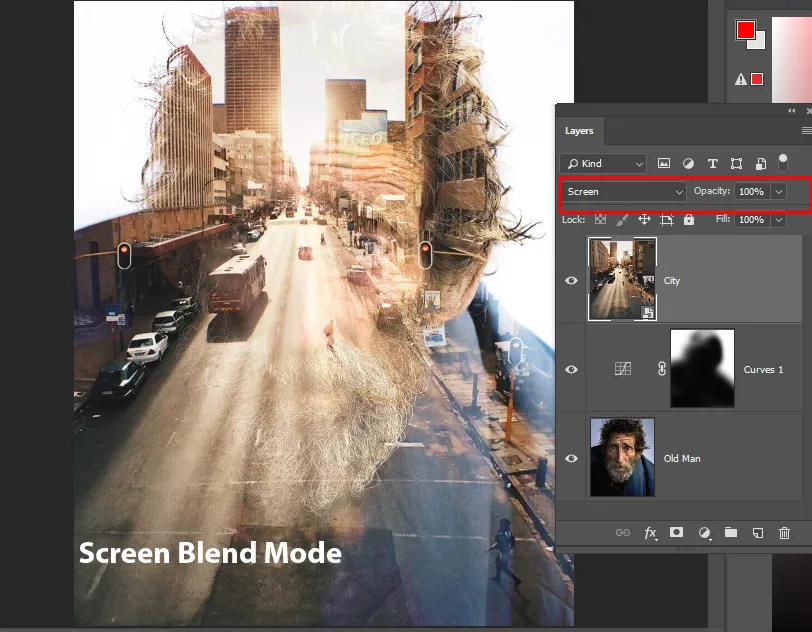Select the Curves 1 layer name

[x=763, y=369]
